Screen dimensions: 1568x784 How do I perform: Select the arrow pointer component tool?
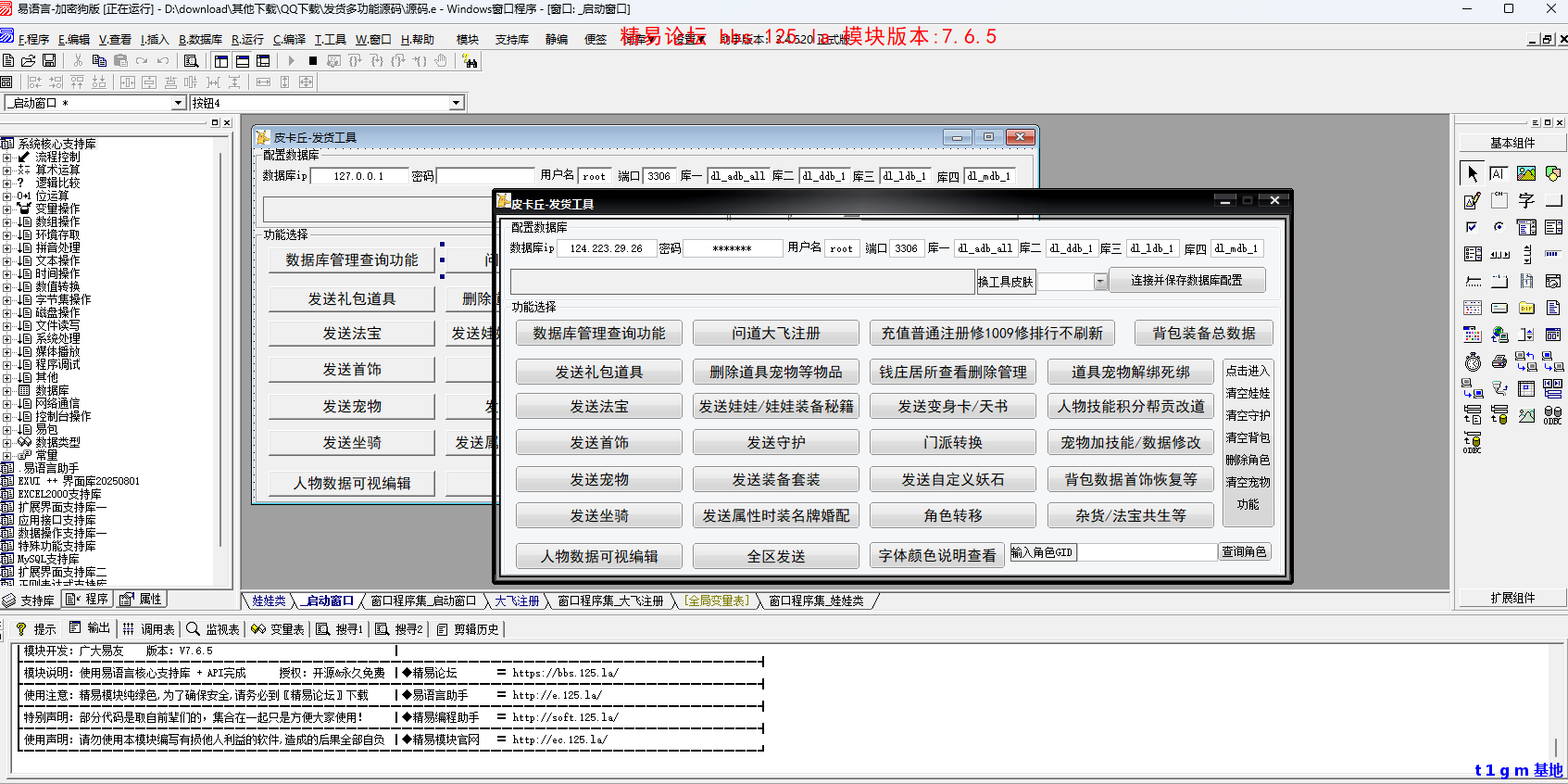click(x=1473, y=173)
